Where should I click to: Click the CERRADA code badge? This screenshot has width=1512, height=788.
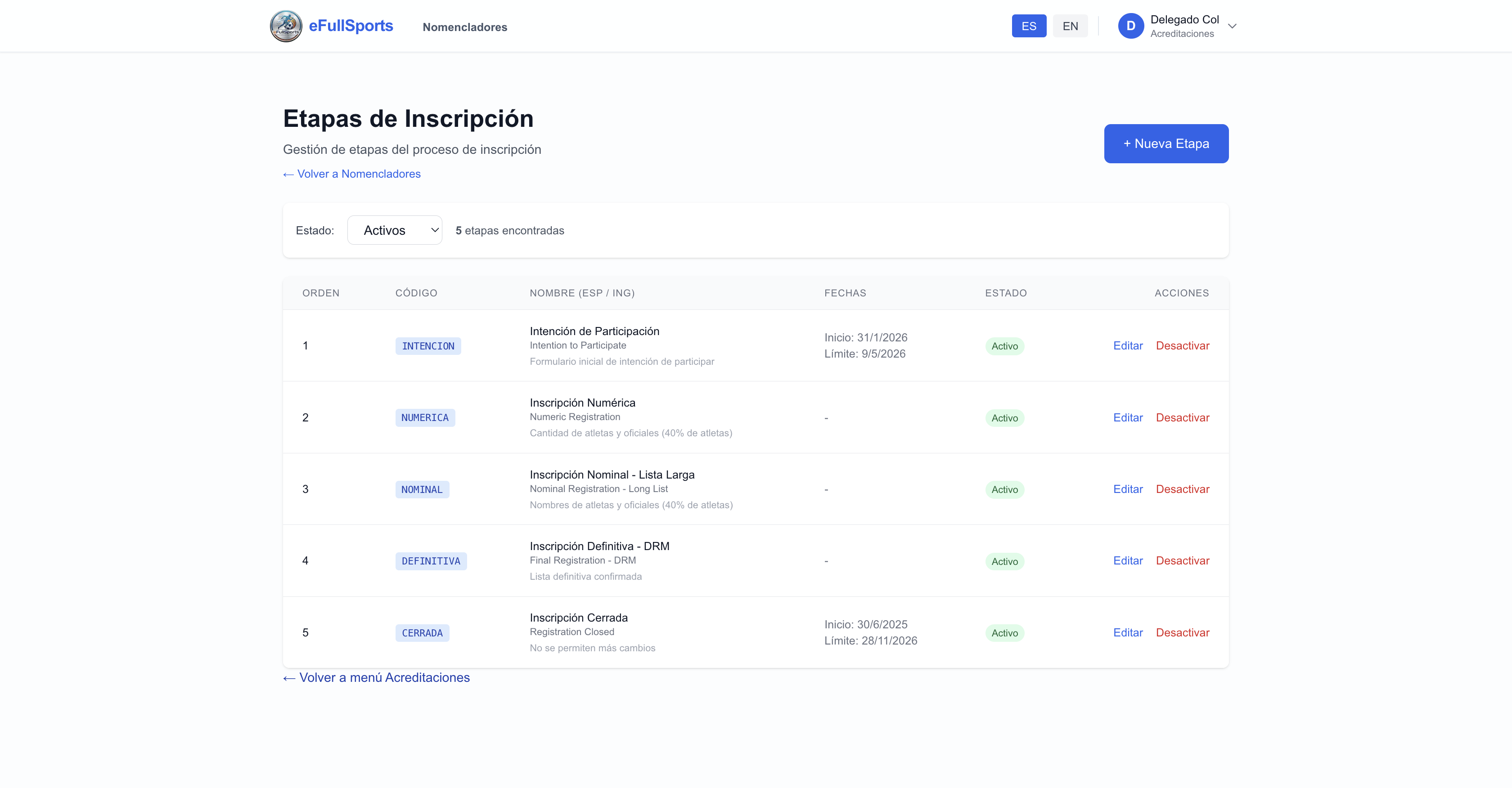[422, 633]
